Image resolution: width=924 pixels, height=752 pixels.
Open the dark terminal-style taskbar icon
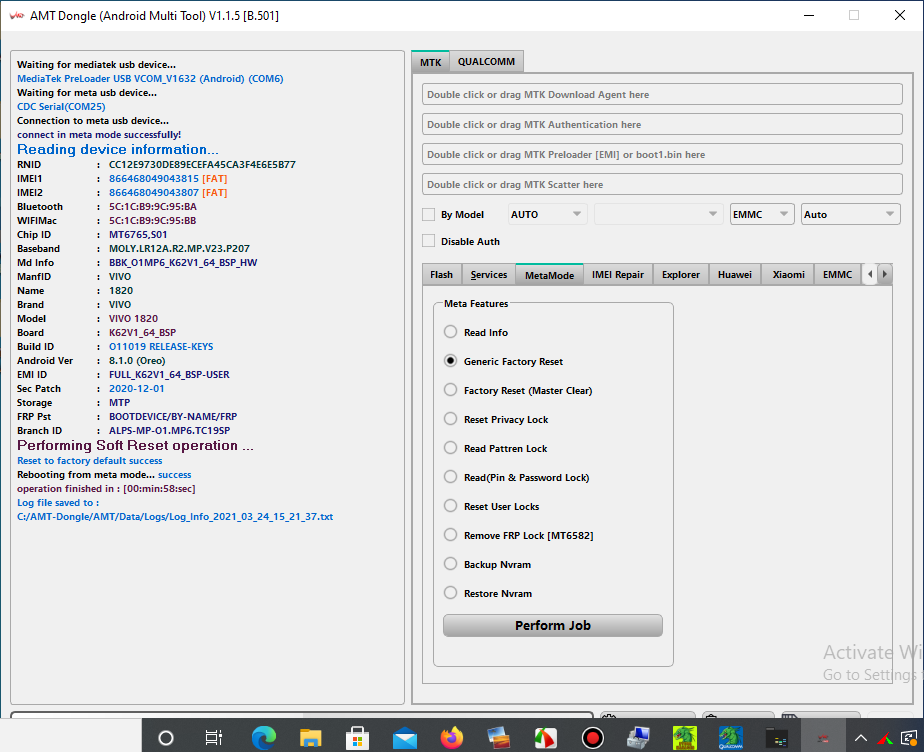pos(777,738)
